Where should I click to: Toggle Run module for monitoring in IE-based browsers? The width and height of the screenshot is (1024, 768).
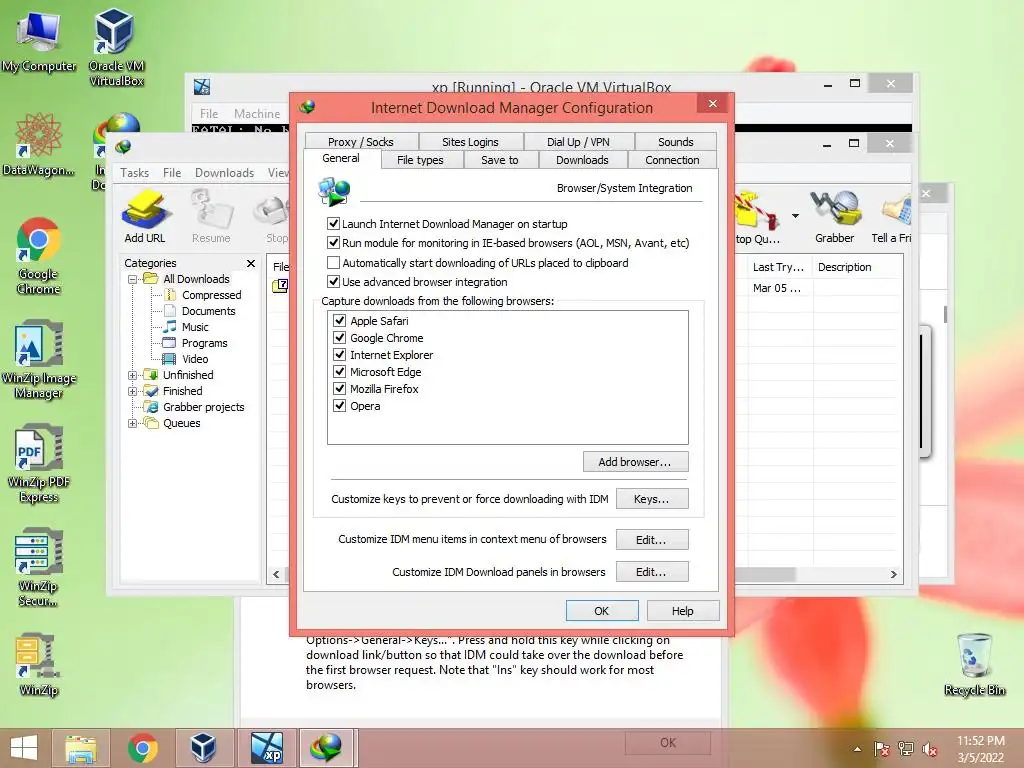[x=333, y=243]
